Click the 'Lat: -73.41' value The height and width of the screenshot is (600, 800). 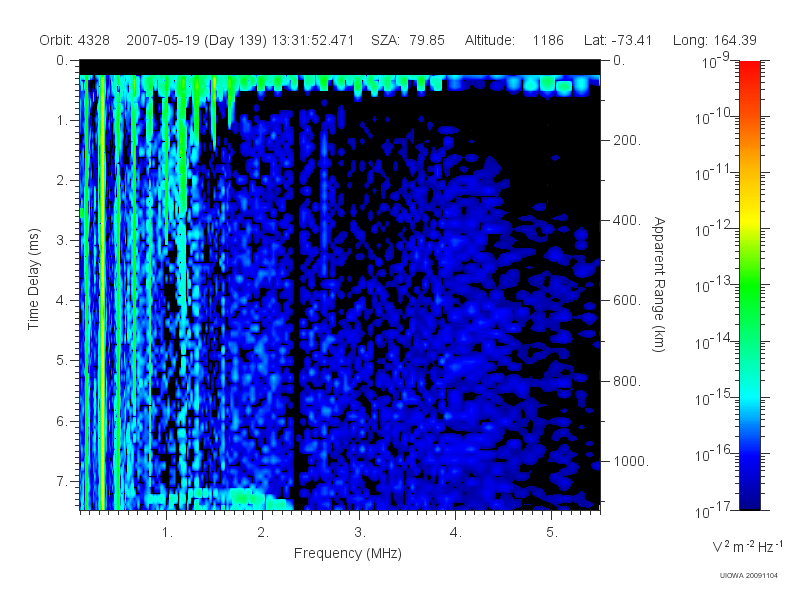coord(618,40)
